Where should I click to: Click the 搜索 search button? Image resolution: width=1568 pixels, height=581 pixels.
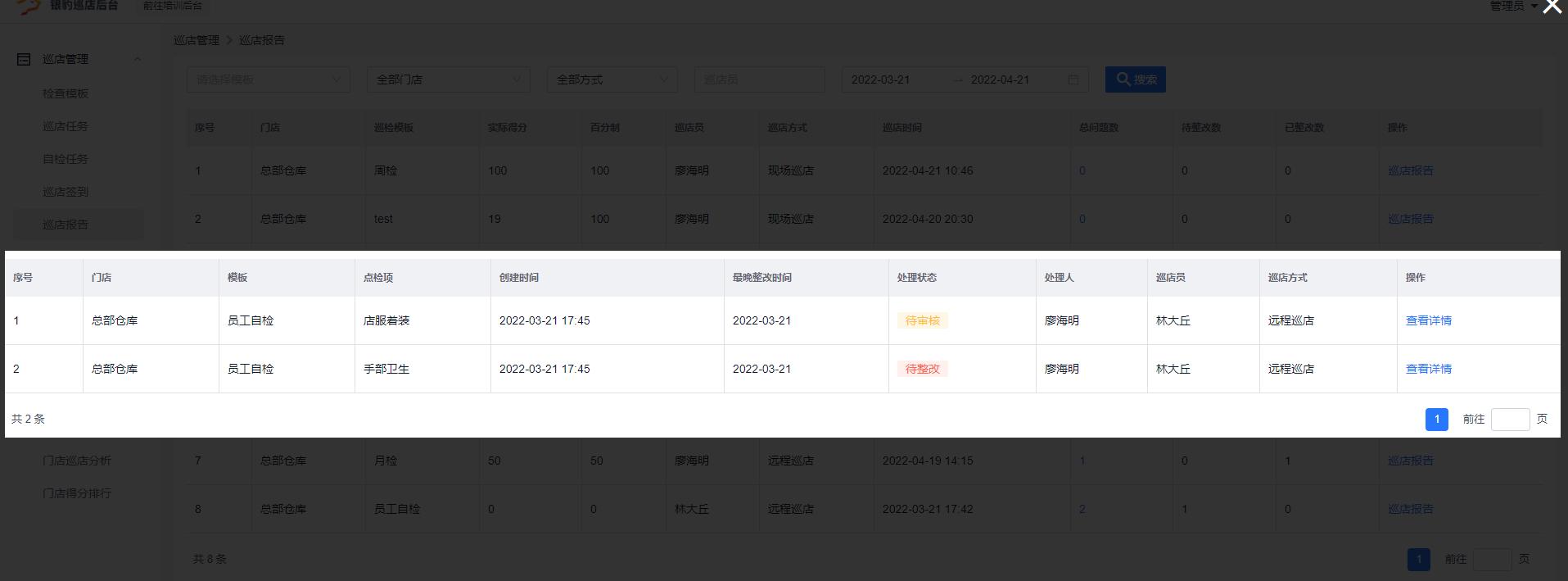(x=1135, y=79)
